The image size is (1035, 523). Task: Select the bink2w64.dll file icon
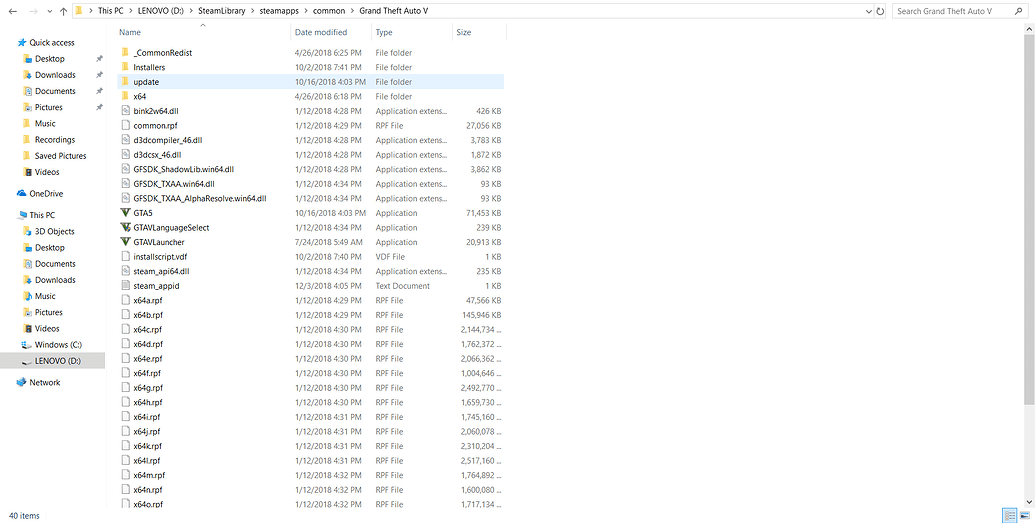click(125, 111)
